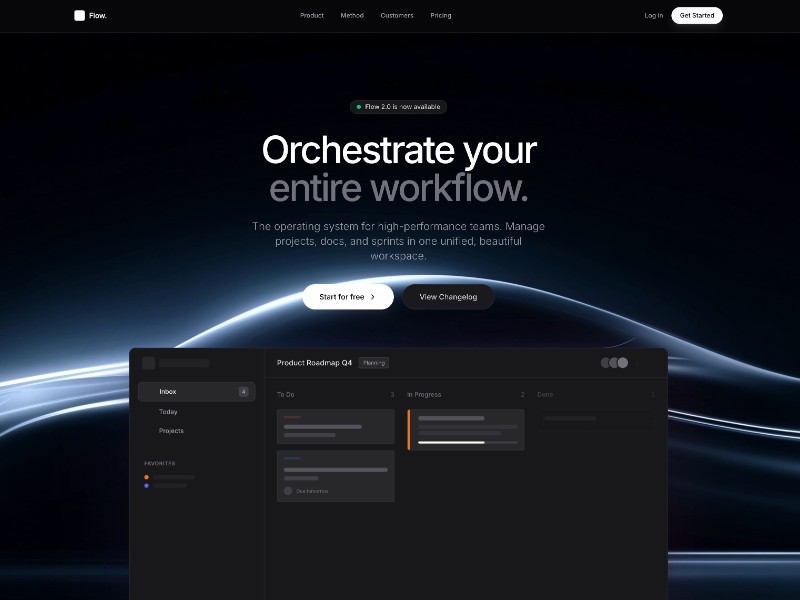Click the rightmost avatar beside the board title
Screen dimensions: 800x600
(621, 362)
